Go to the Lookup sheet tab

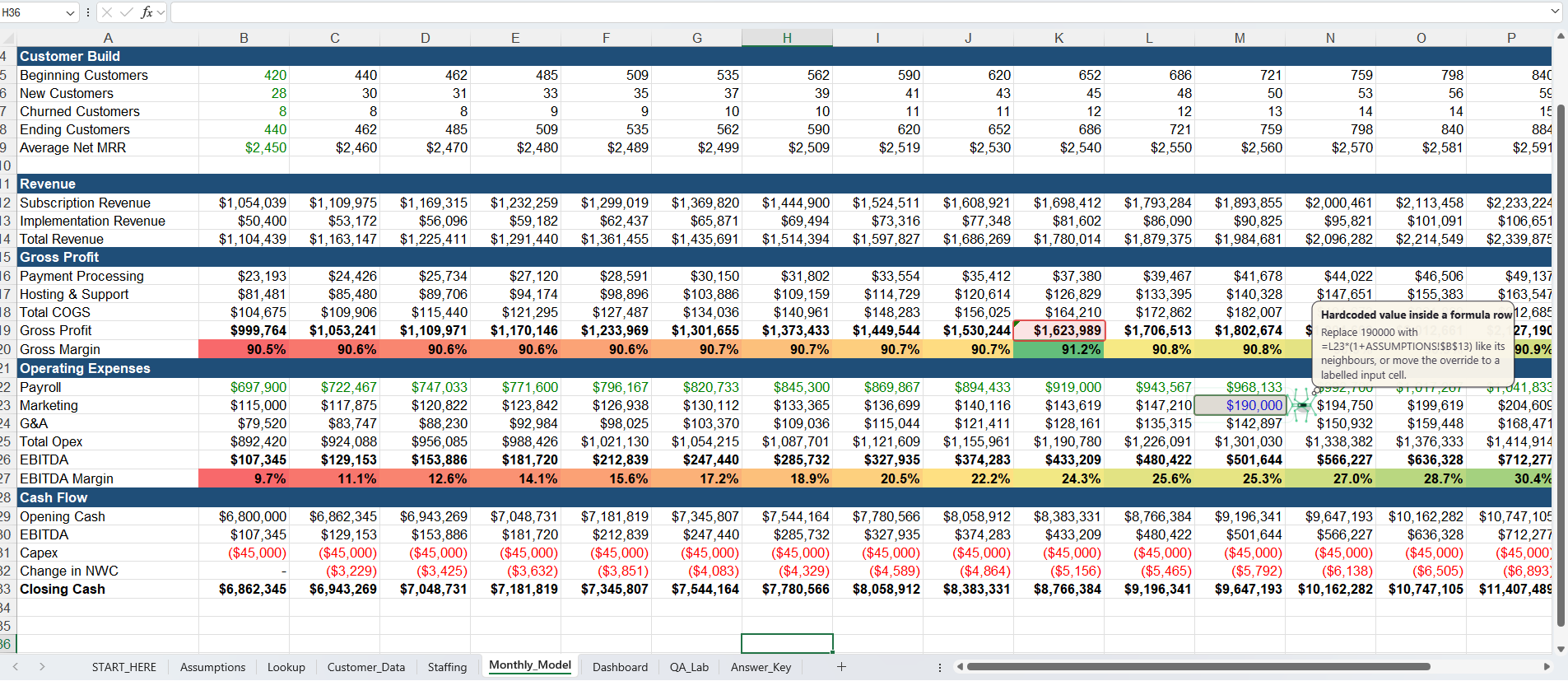pos(286,667)
